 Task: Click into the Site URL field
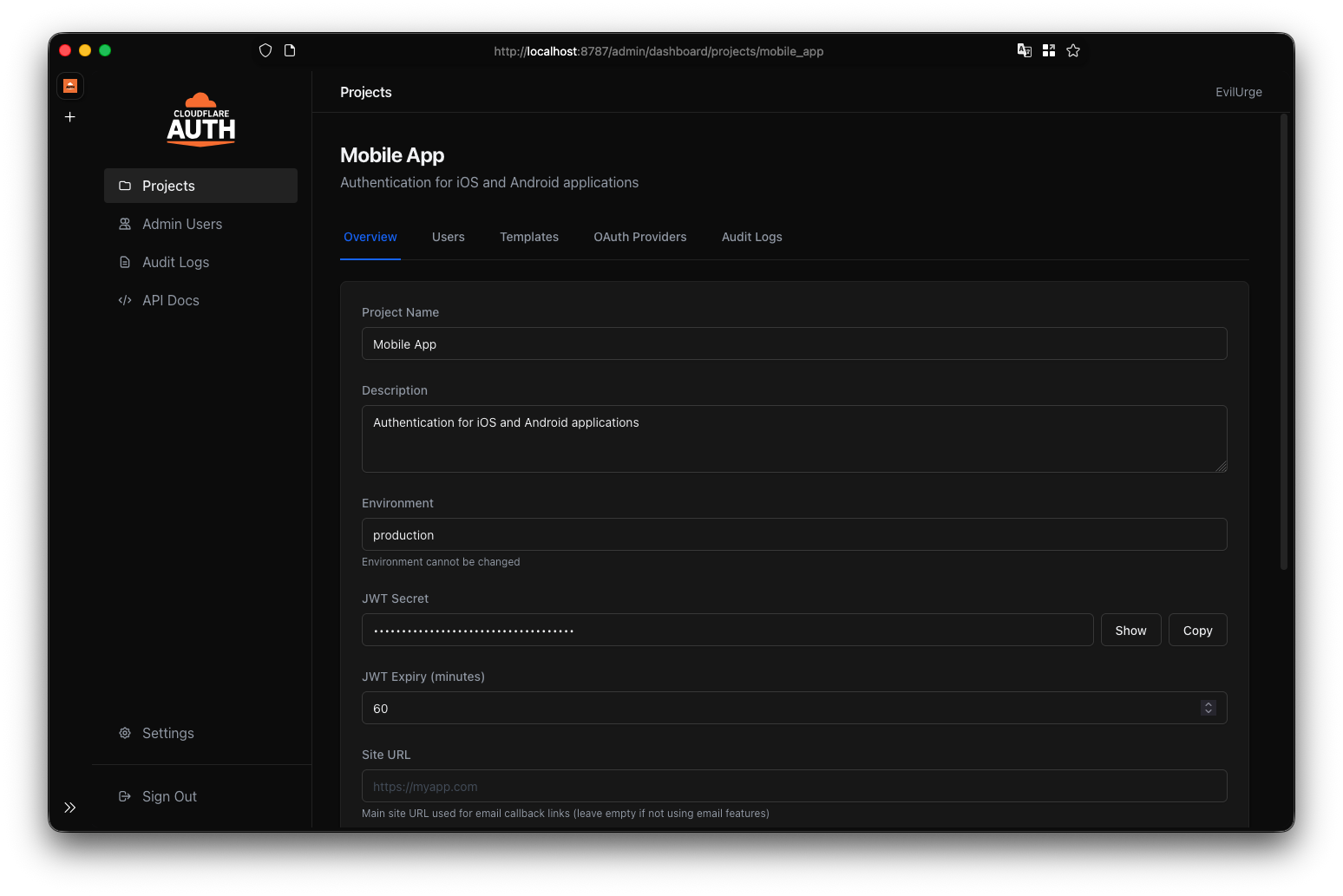tap(795, 786)
